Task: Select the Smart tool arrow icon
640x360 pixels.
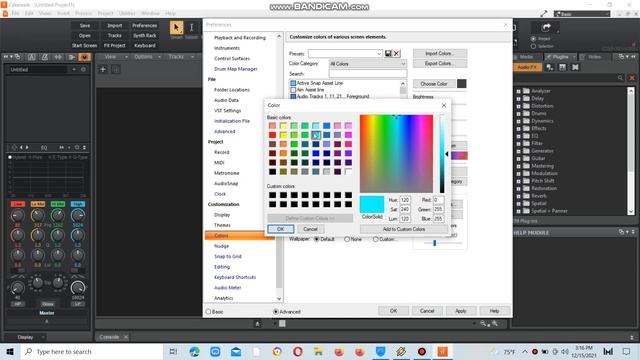Action: (x=176, y=28)
